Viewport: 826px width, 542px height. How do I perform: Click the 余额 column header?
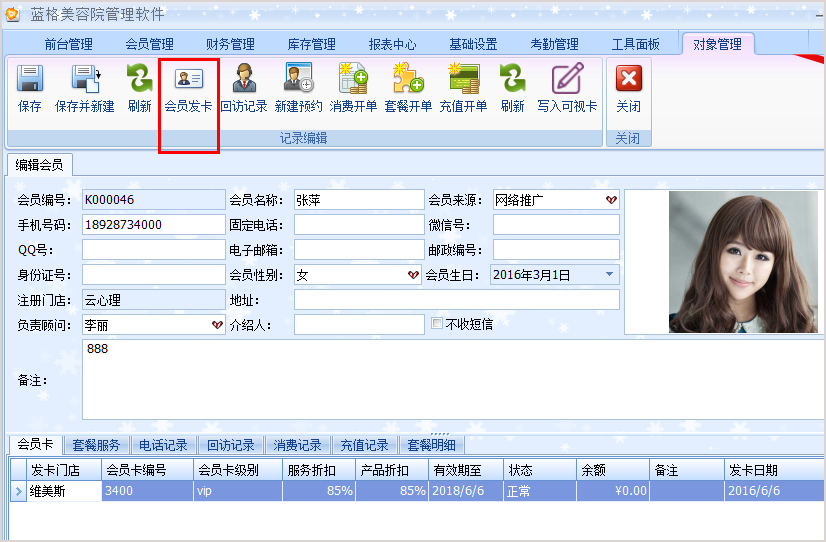pos(613,470)
